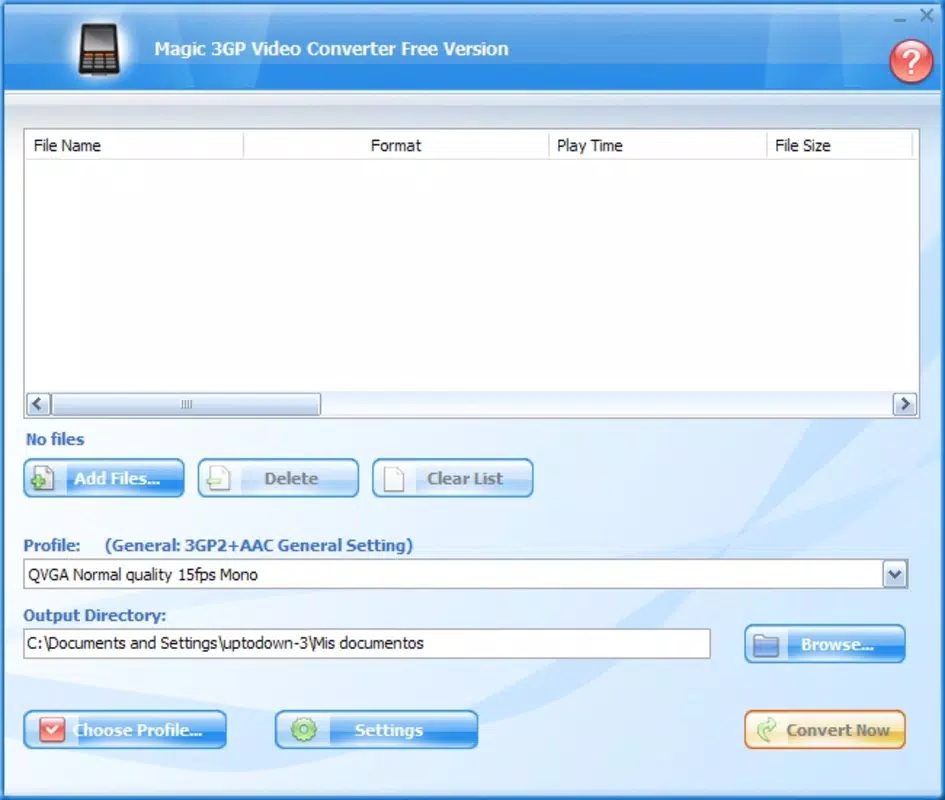Open the Settings dialog

[376, 729]
